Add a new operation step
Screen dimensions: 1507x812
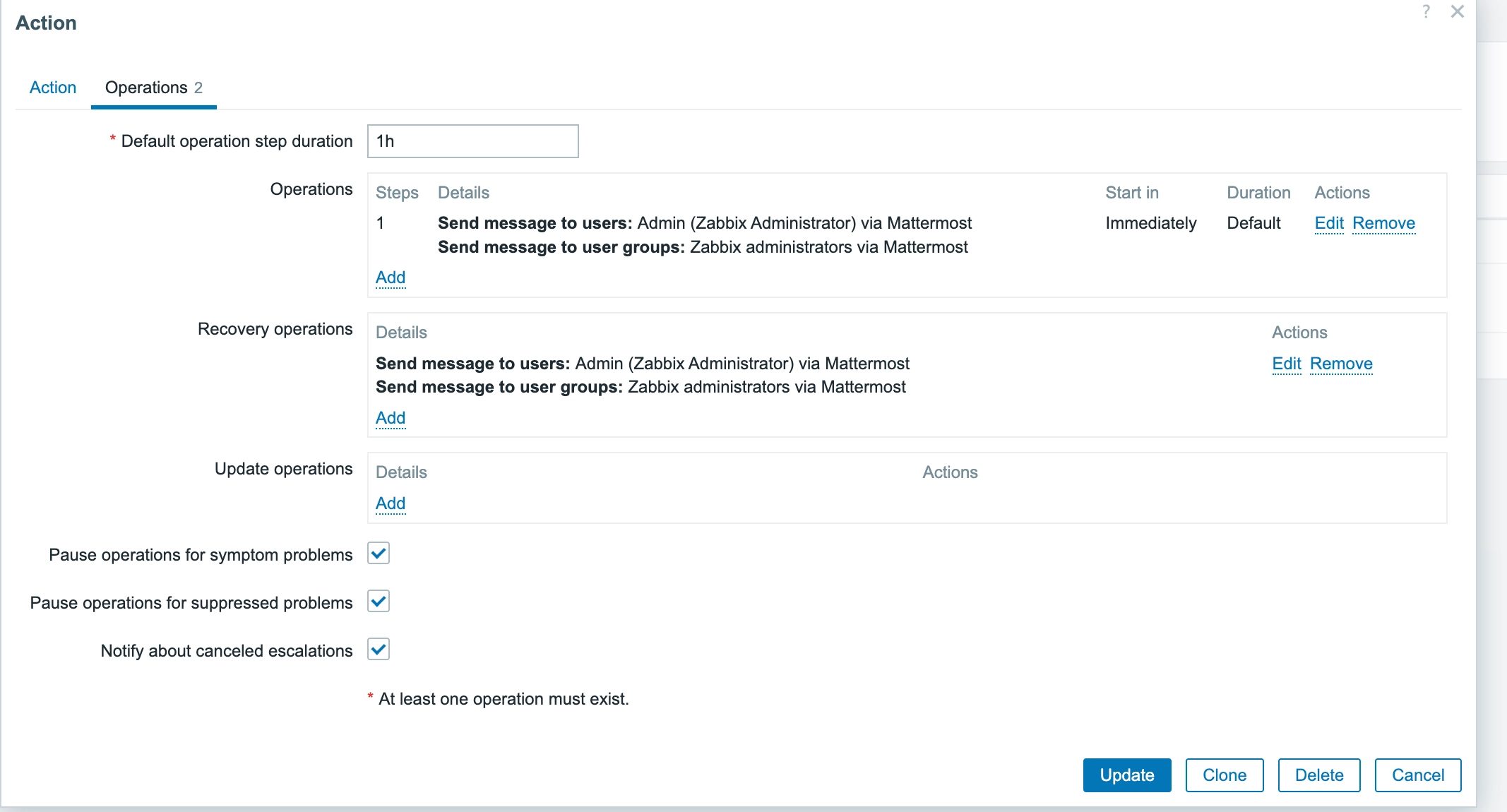tap(391, 277)
